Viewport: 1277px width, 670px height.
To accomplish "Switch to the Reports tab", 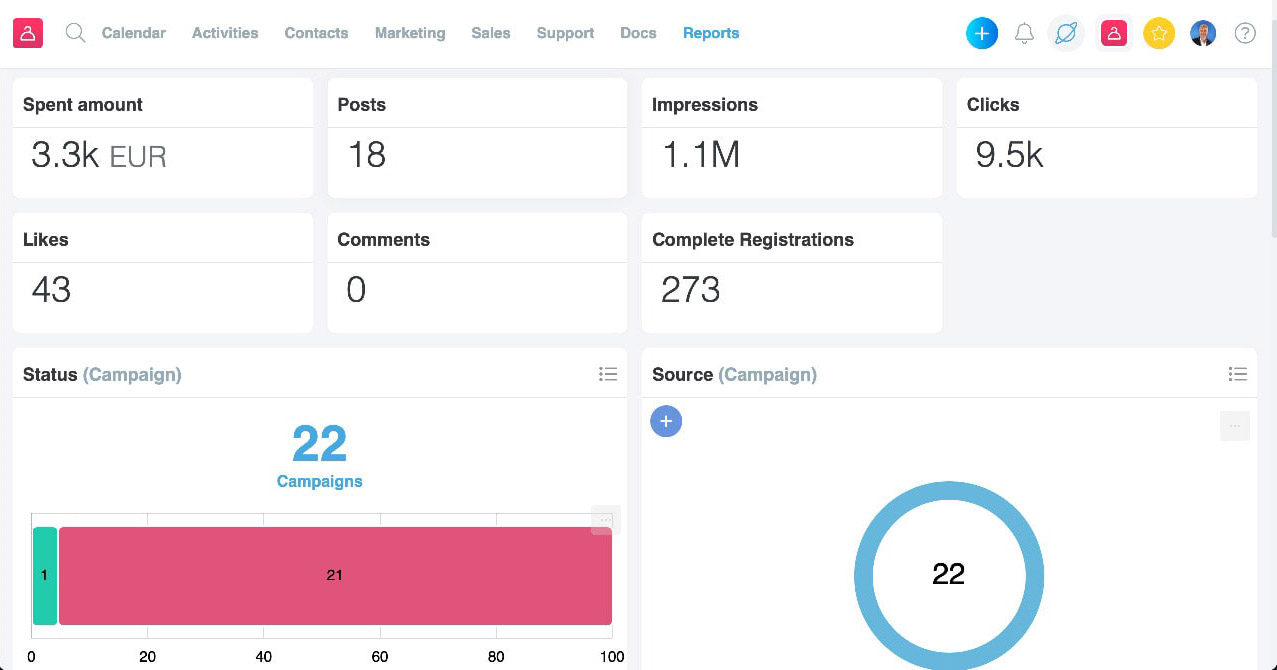I will pos(711,33).
